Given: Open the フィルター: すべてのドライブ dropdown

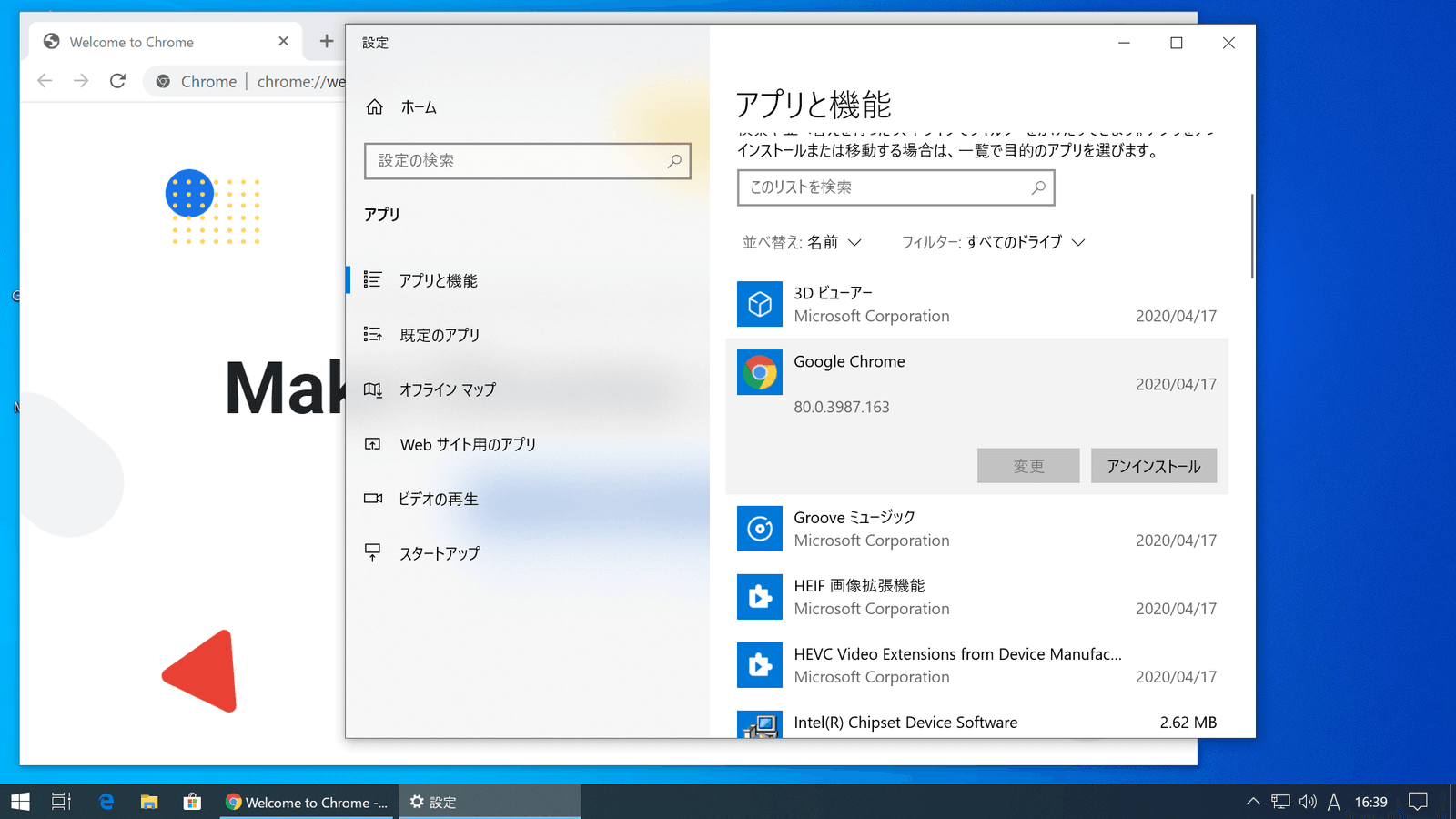Looking at the screenshot, I should click(x=993, y=242).
